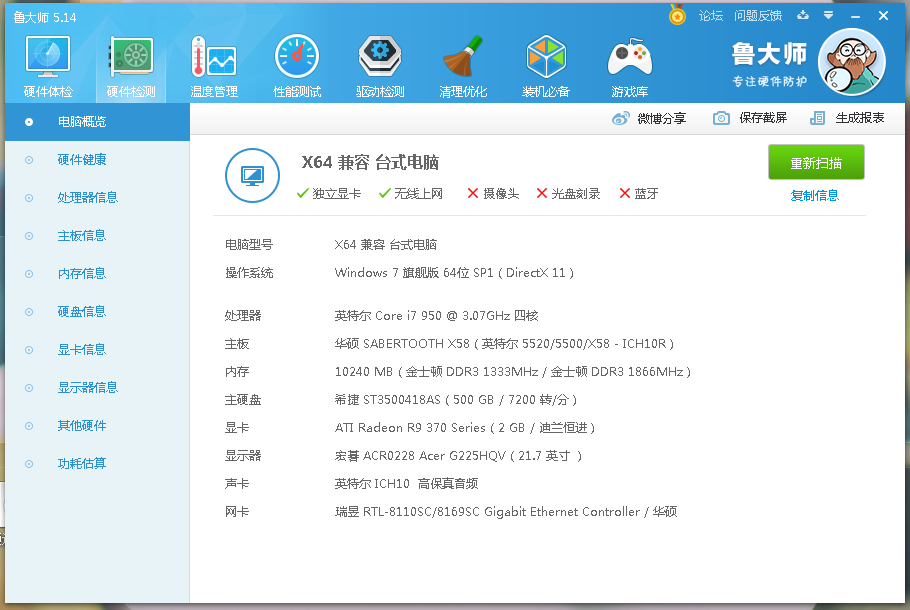Open 论坛 forum link
Image resolution: width=910 pixels, height=610 pixels.
pos(710,16)
